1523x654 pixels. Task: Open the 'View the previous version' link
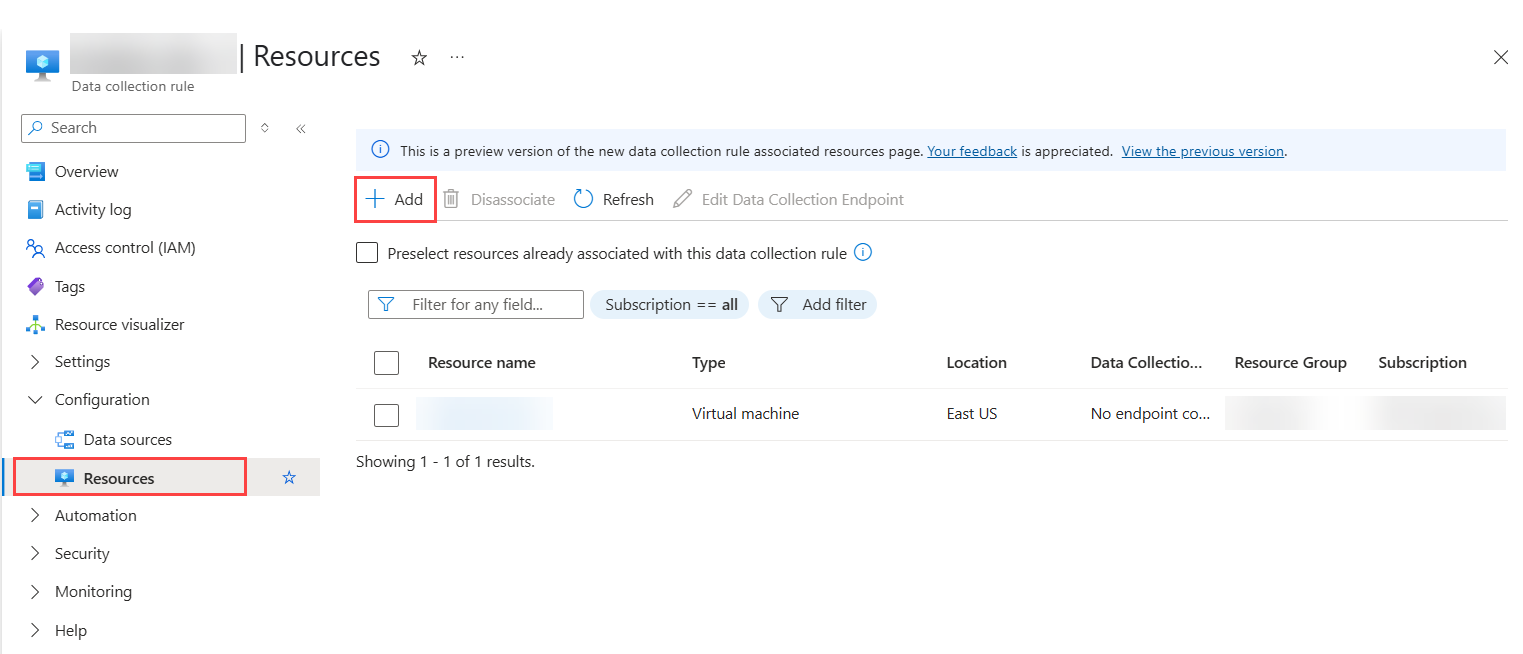click(1202, 151)
